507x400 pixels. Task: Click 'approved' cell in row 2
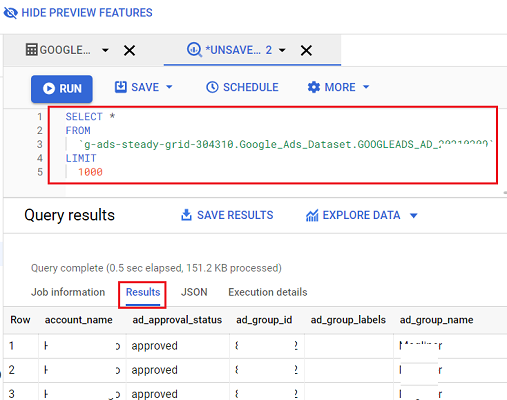pyautogui.click(x=155, y=370)
